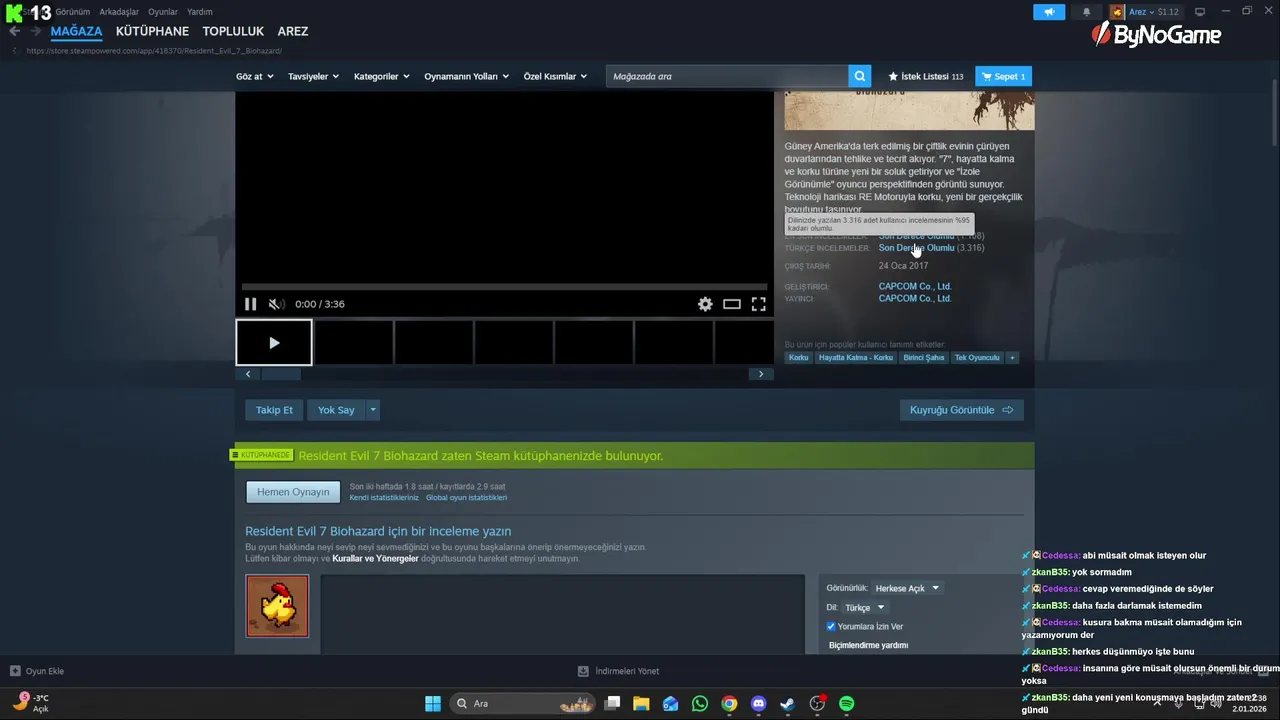Click the Steam announcements megaphone icon
This screenshot has width=1280, height=720.
tap(1049, 12)
